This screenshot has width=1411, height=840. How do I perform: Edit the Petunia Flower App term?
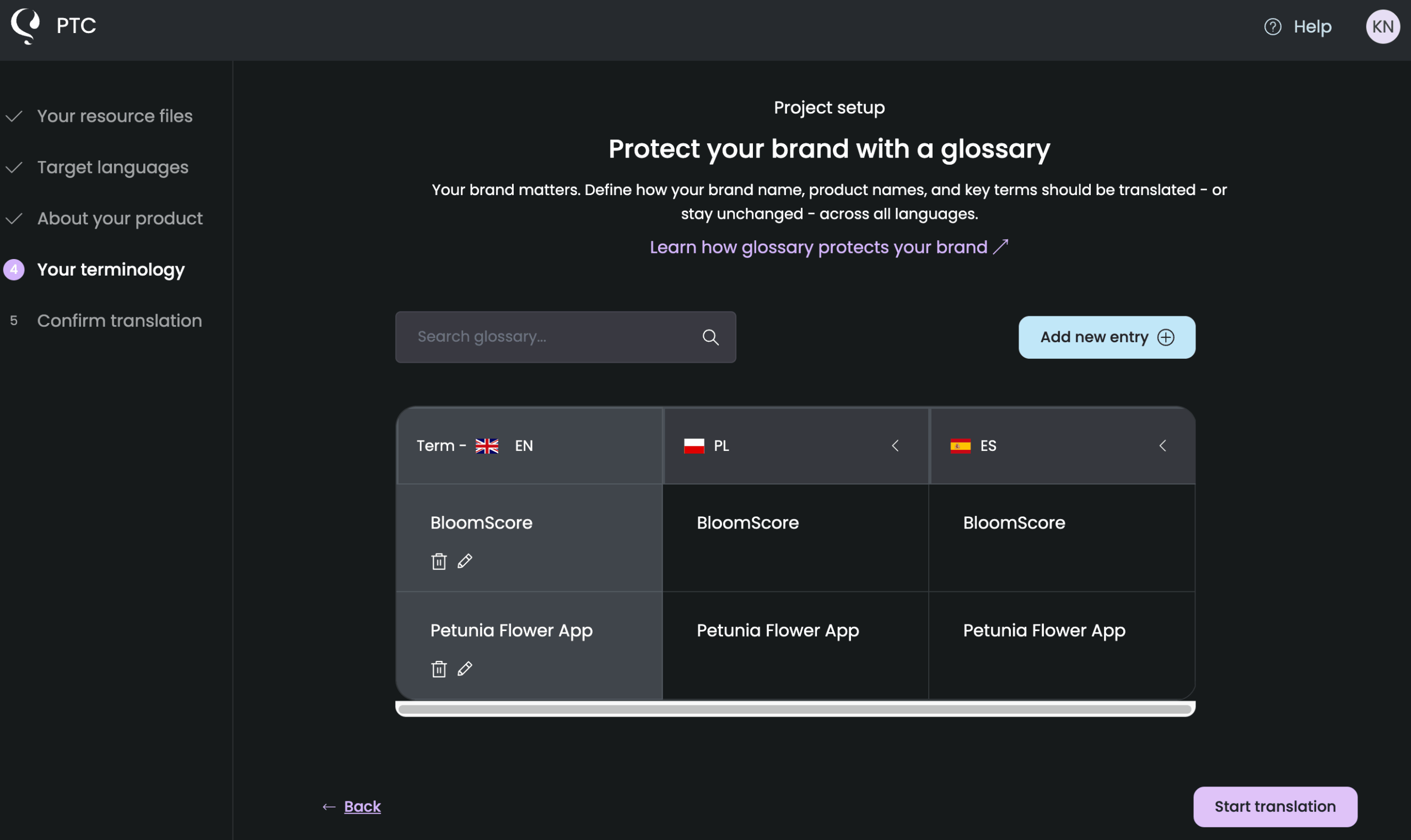point(465,669)
